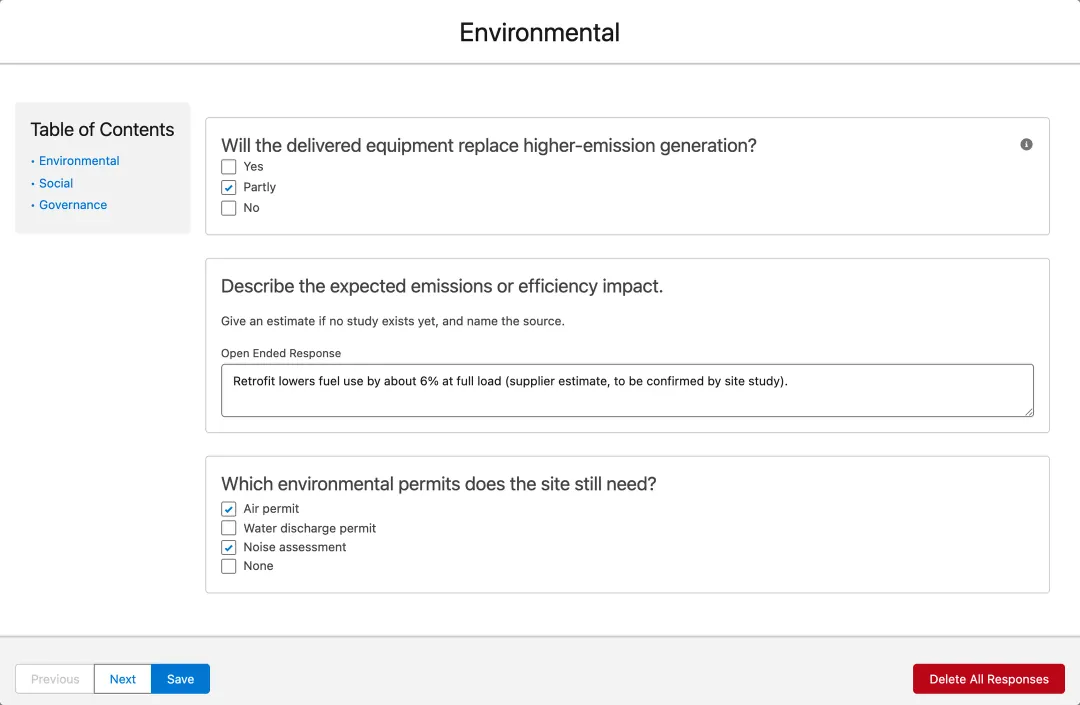Check the Yes checkbox
Screen dimensions: 1080x705
pos(229,167)
